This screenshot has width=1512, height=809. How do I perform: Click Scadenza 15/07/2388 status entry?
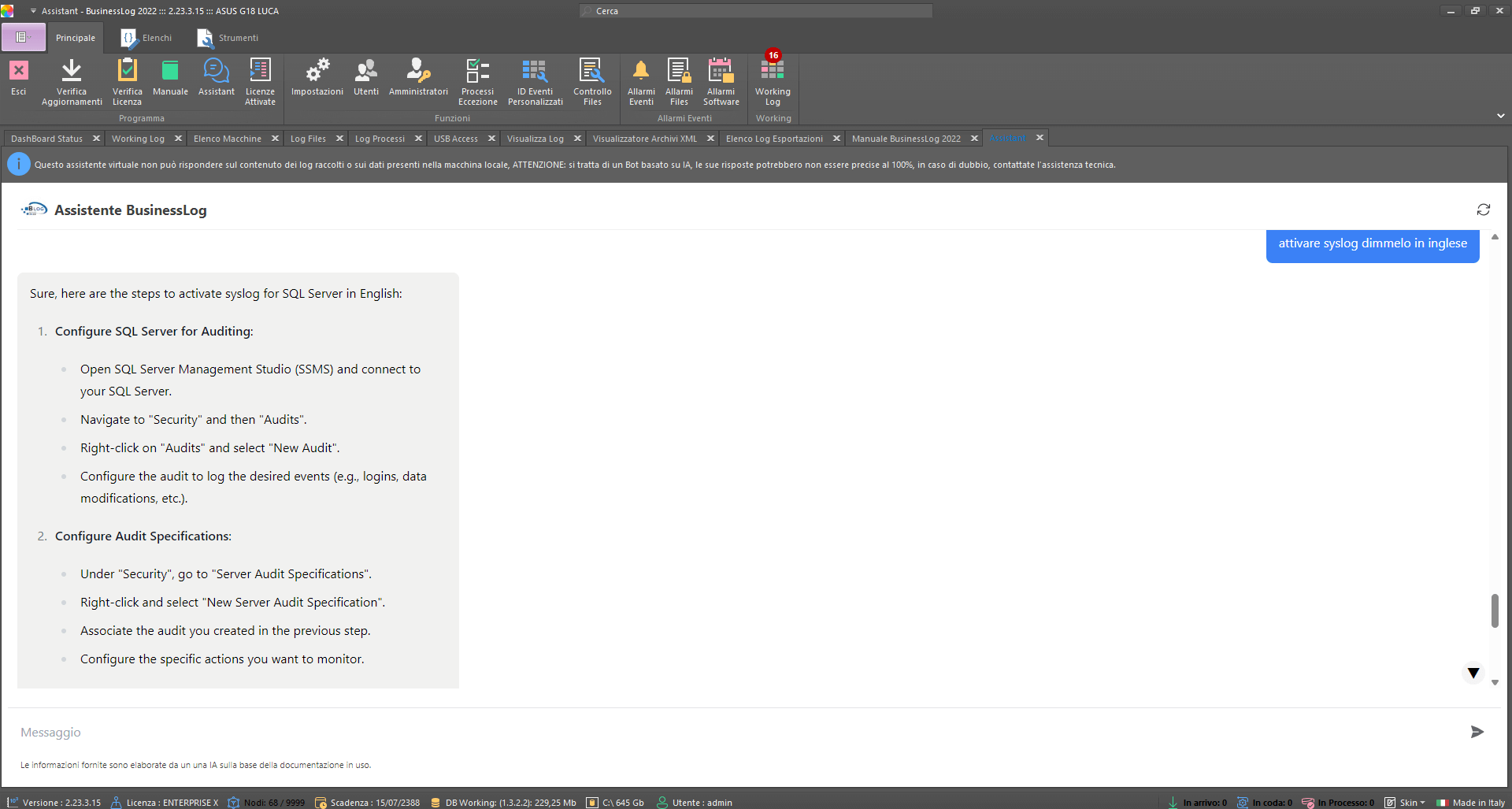pyautogui.click(x=367, y=802)
